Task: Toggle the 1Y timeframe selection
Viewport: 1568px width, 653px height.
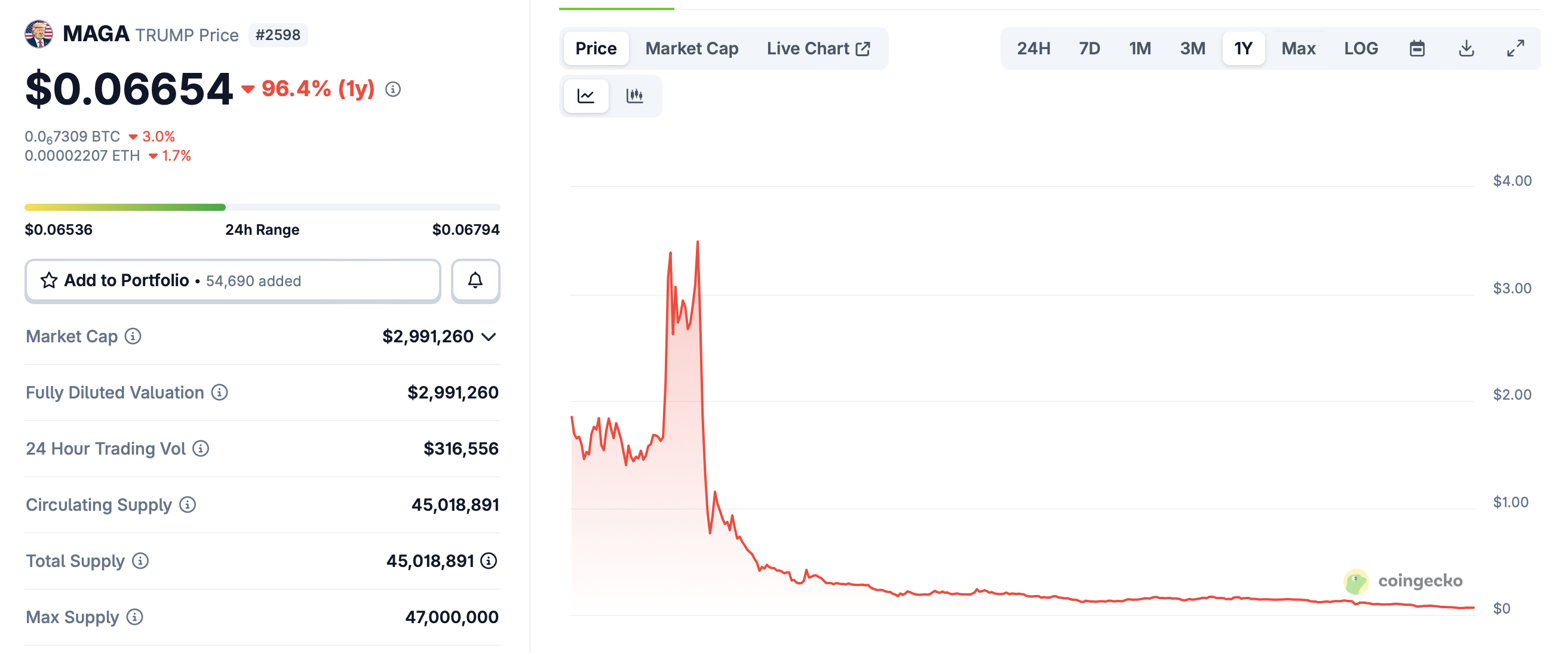Action: [x=1244, y=48]
